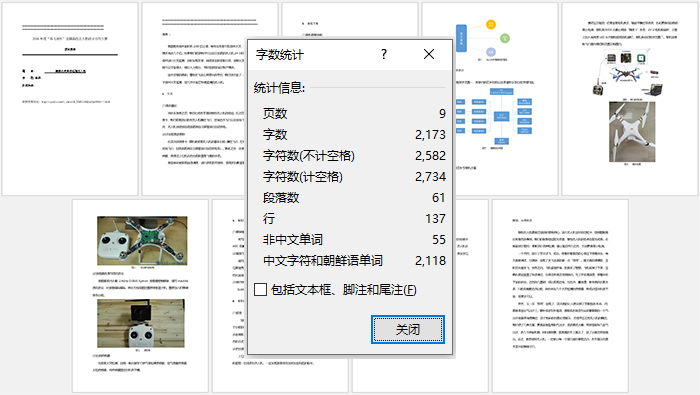
Task: Click the 字符数(不计空格) row
Action: tap(354, 155)
